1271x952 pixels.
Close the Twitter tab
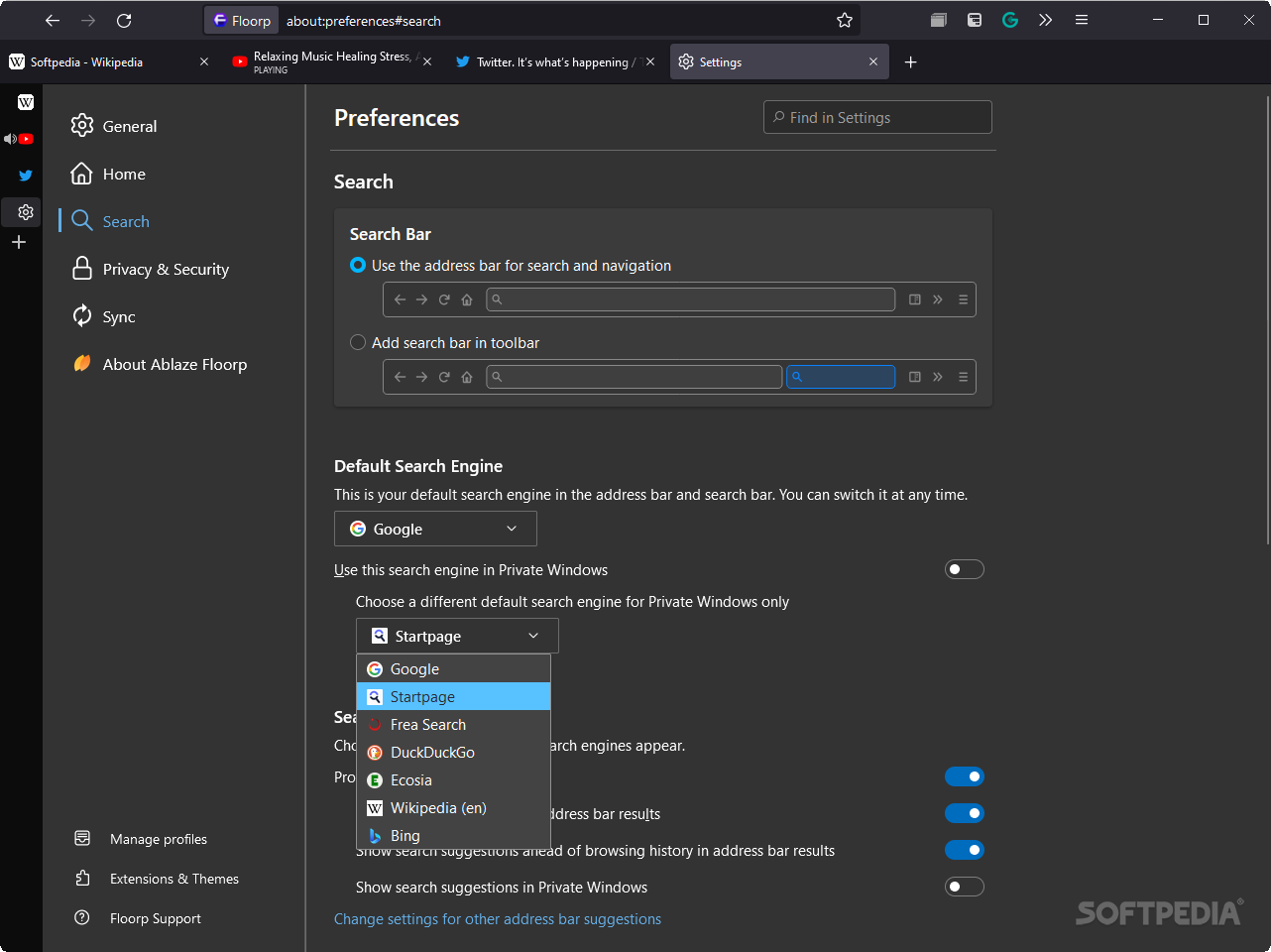650,61
